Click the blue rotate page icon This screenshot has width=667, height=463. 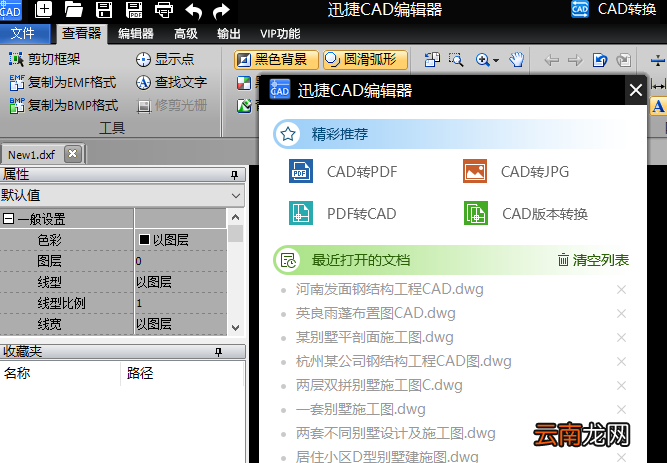[x=600, y=60]
